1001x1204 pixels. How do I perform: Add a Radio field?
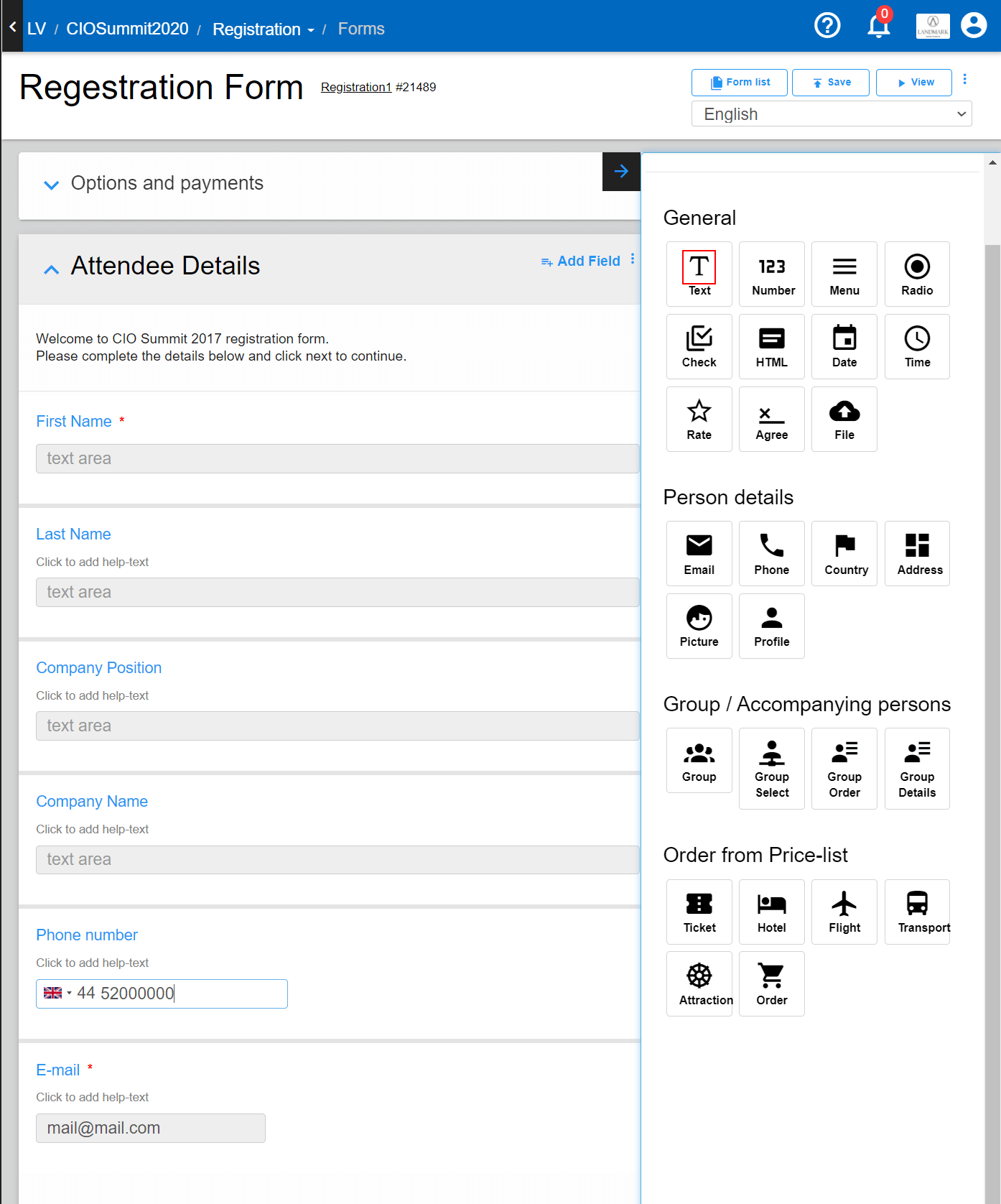click(917, 274)
